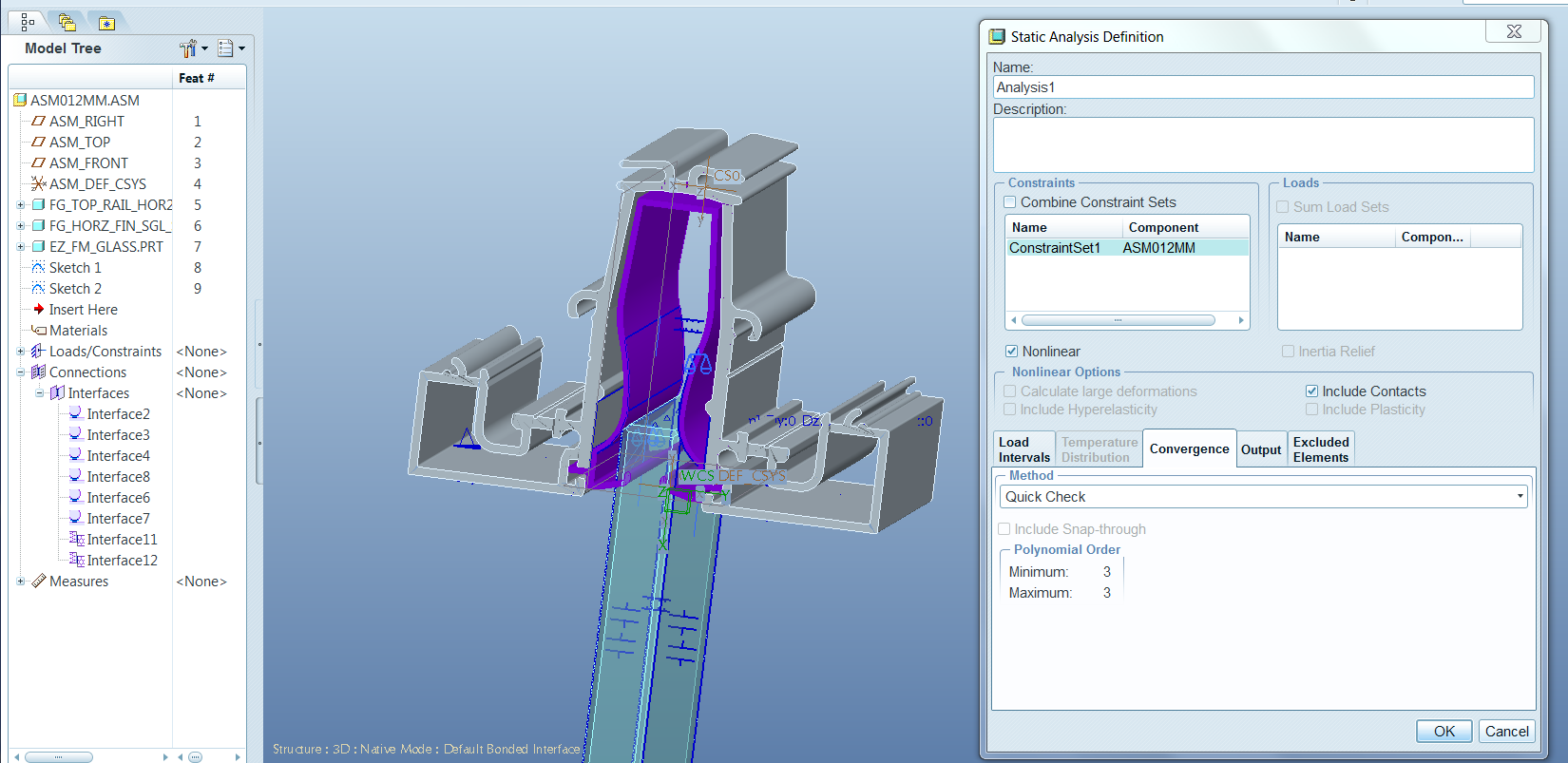The image size is (1568, 763).
Task: Click the constraints list horizontal scrollbar
Action: pos(1118,320)
